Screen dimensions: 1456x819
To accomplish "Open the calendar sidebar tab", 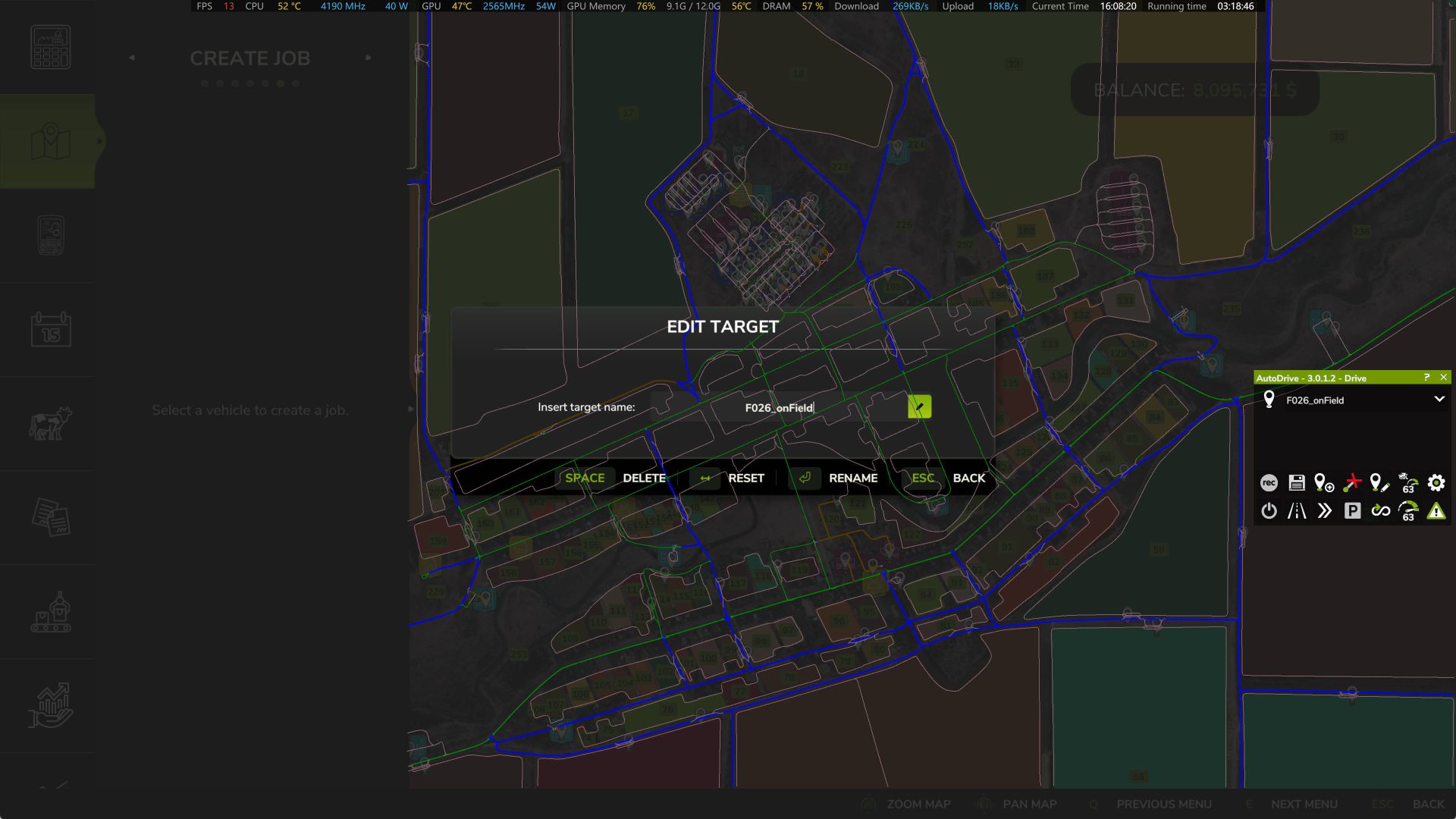I will coord(50,329).
